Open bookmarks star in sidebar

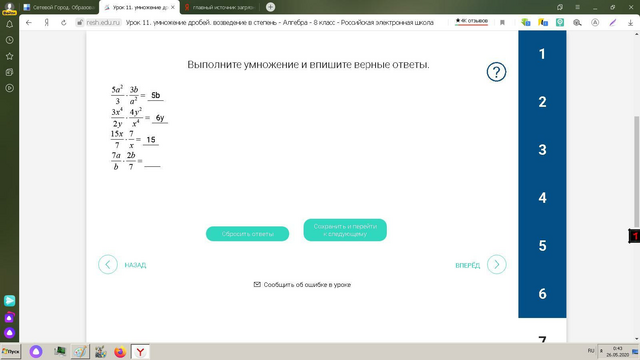9,56
